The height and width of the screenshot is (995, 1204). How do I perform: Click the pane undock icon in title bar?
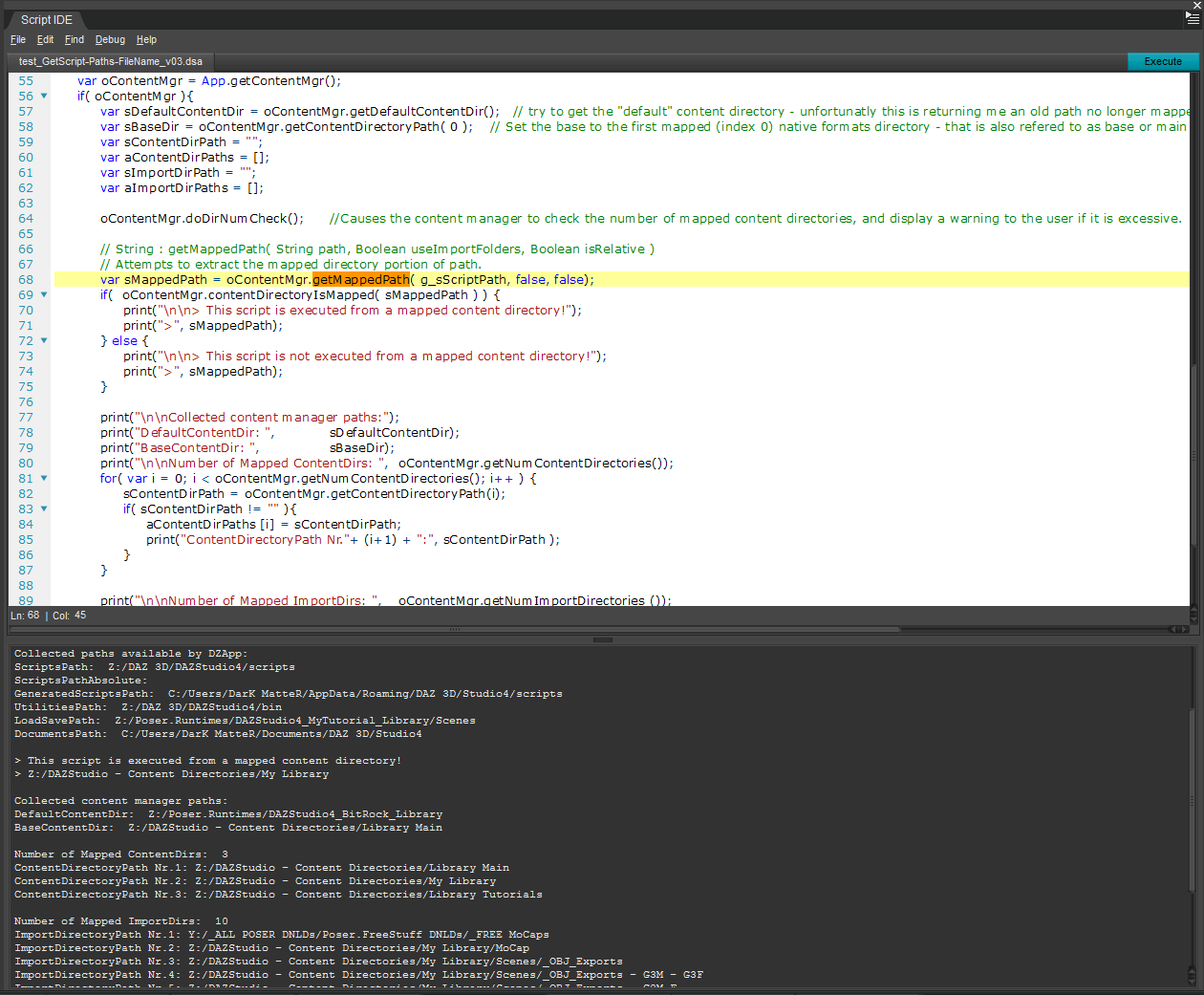(x=1197, y=4)
